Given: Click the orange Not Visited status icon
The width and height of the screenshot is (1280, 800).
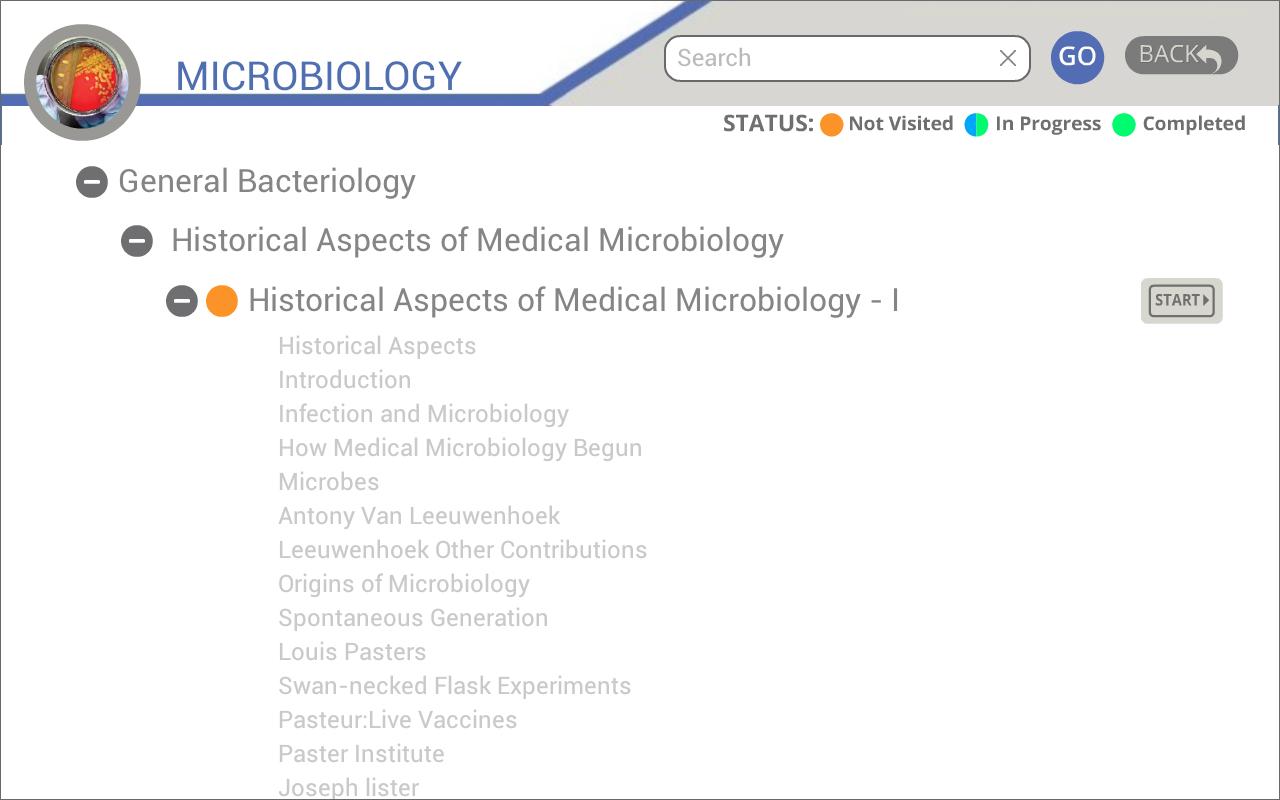Looking at the screenshot, I should 830,124.
